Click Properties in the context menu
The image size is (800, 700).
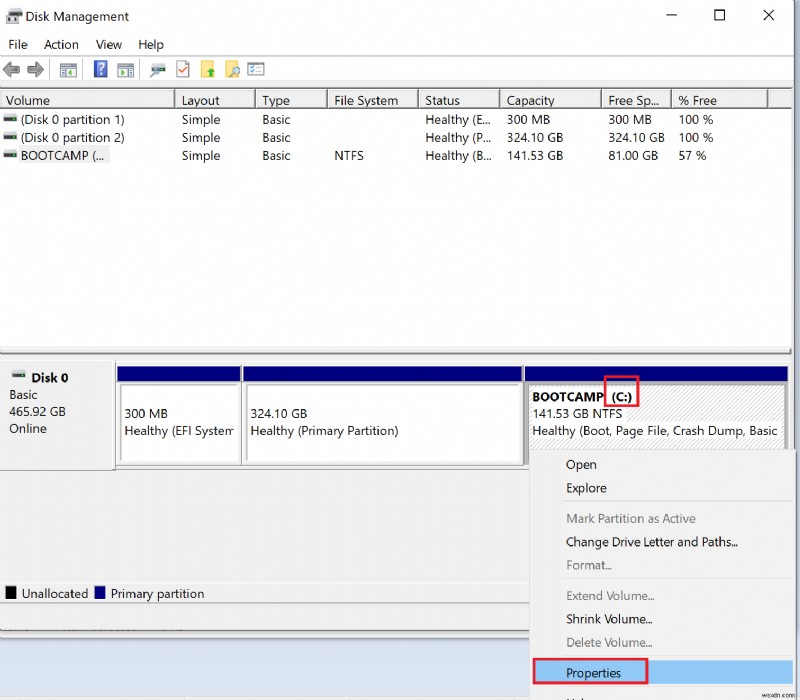590,673
